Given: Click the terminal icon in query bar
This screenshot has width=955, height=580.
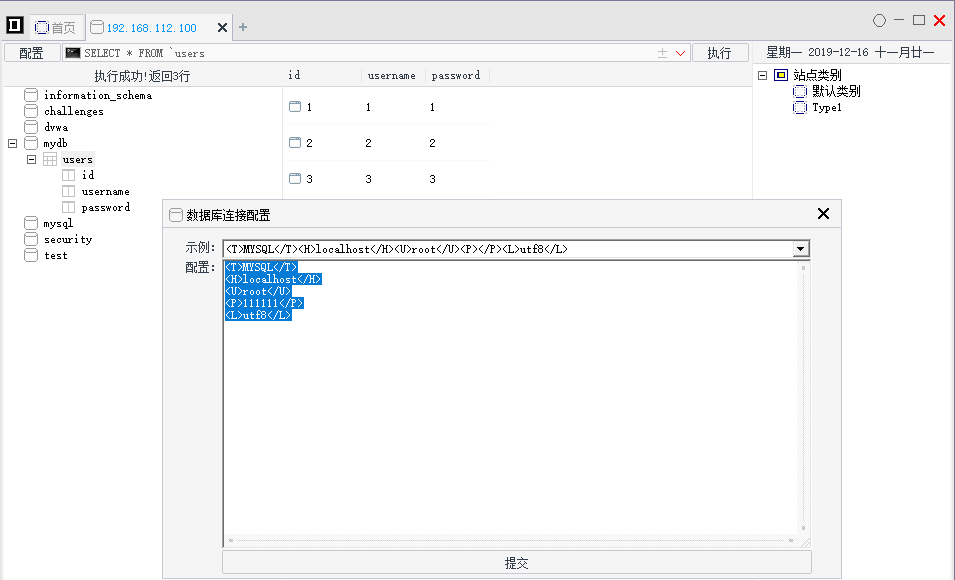Looking at the screenshot, I should point(73,53).
